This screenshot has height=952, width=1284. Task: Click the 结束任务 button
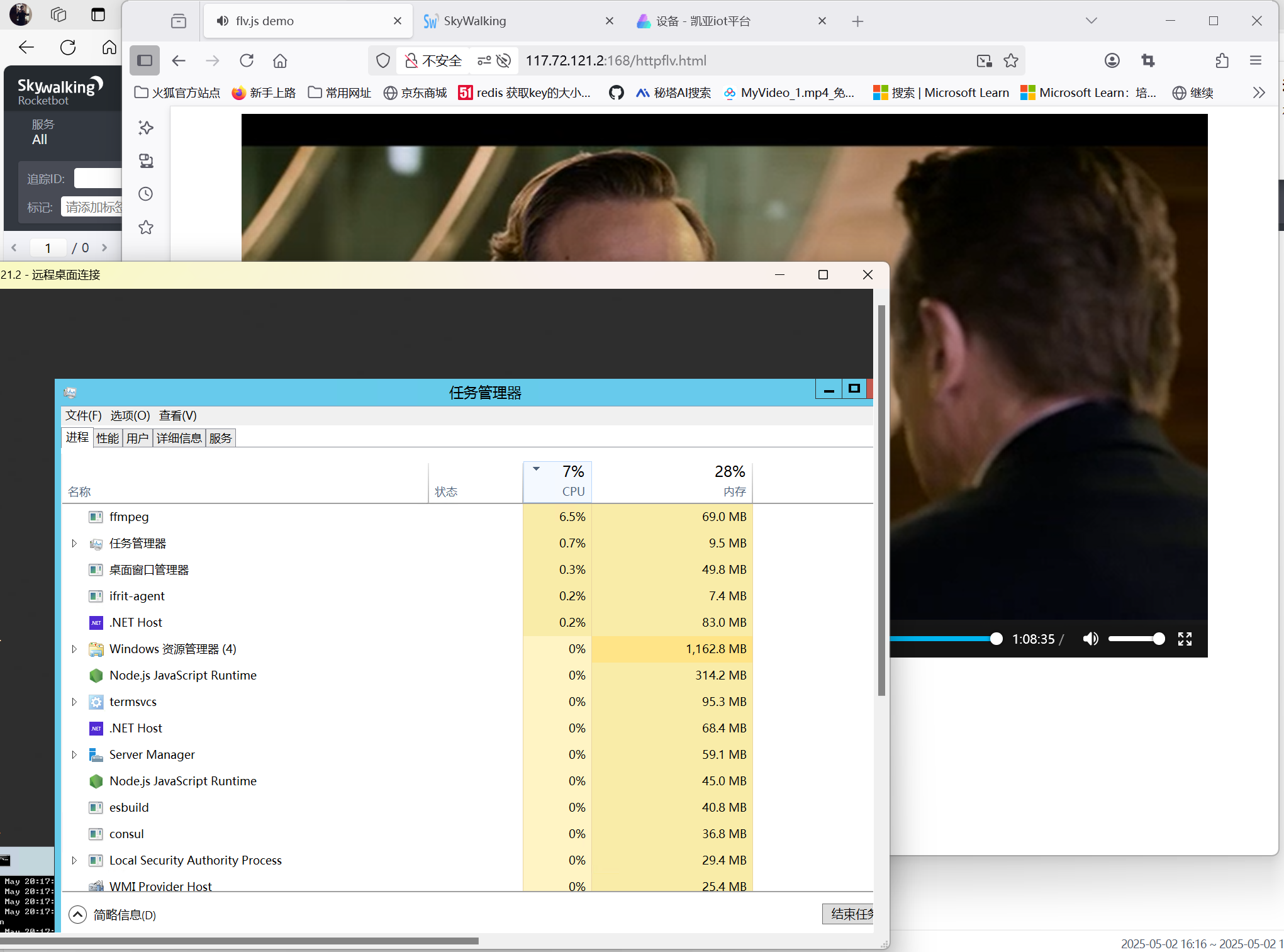point(849,914)
